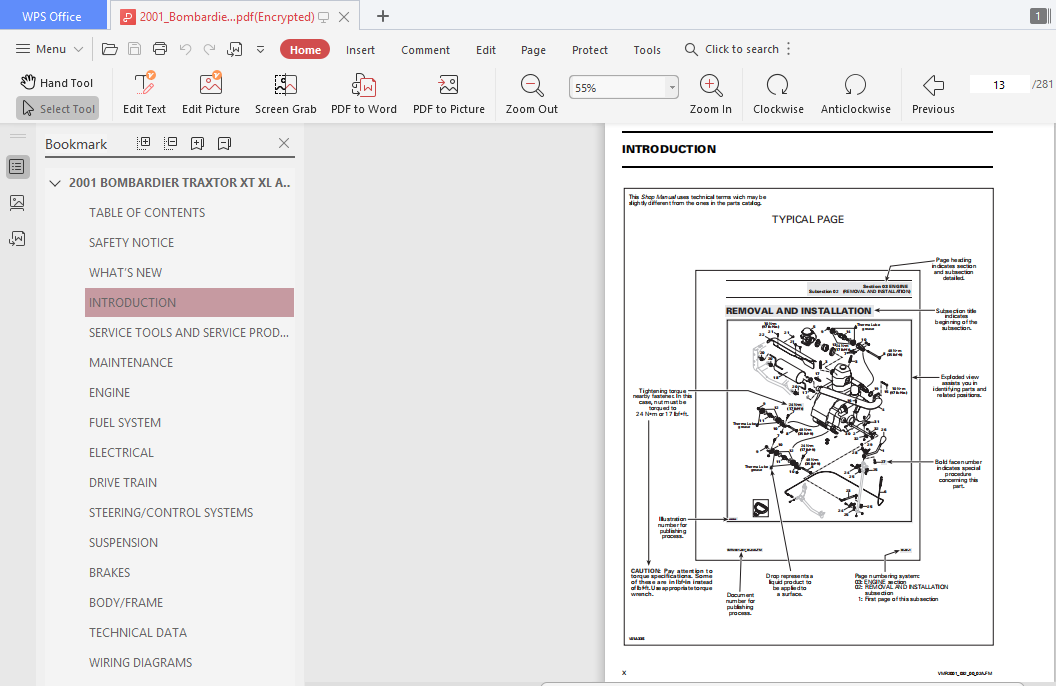Open ELECTRICAL bookmark

(121, 452)
